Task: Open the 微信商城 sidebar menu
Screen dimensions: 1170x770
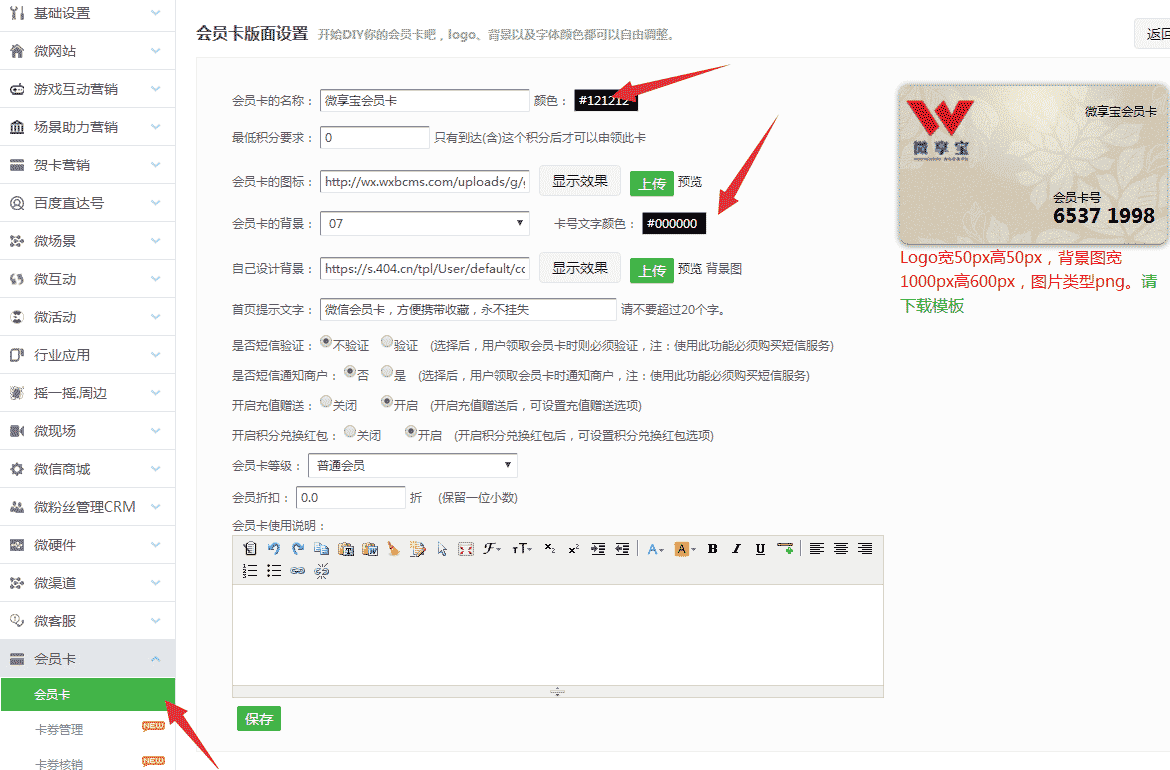Action: pos(88,468)
